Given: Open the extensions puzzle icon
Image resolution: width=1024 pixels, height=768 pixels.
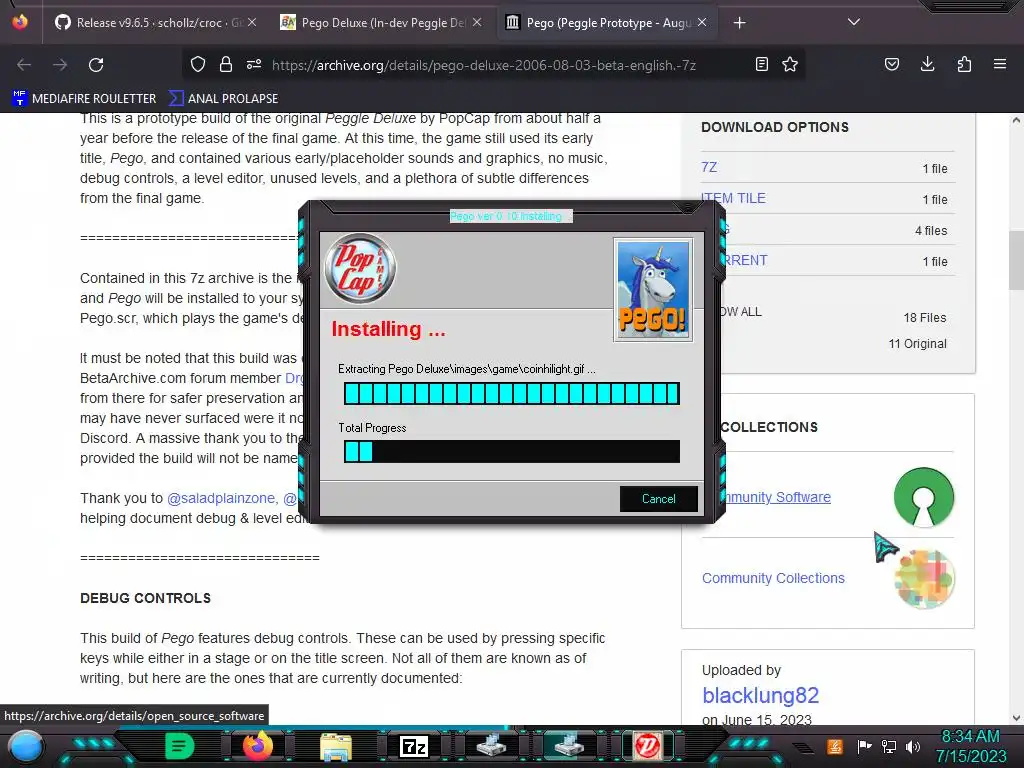Looking at the screenshot, I should click(x=964, y=64).
